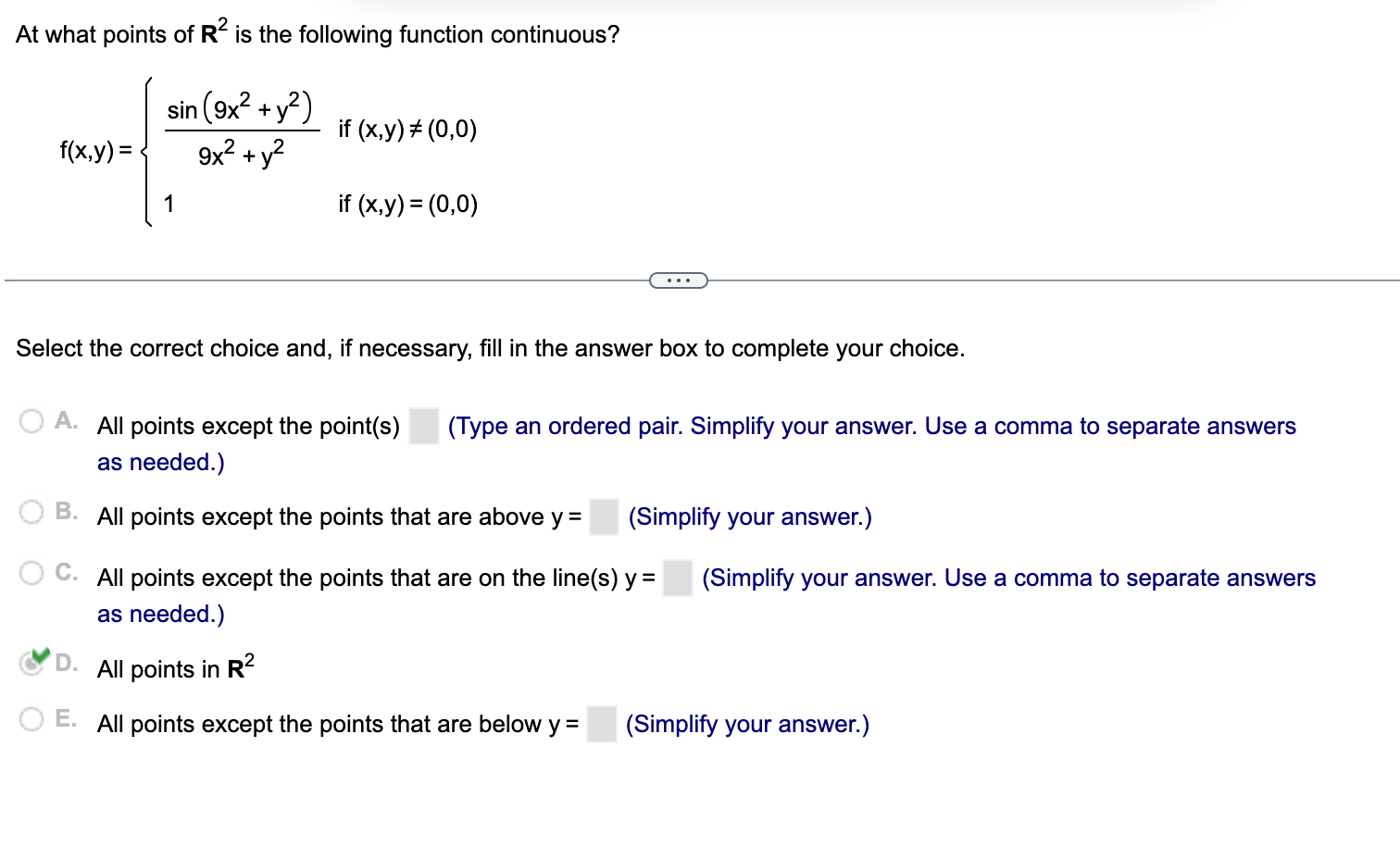Click the ordered pair instruction text in choice A
Screen dimensions: 1400x846
click(x=870, y=426)
